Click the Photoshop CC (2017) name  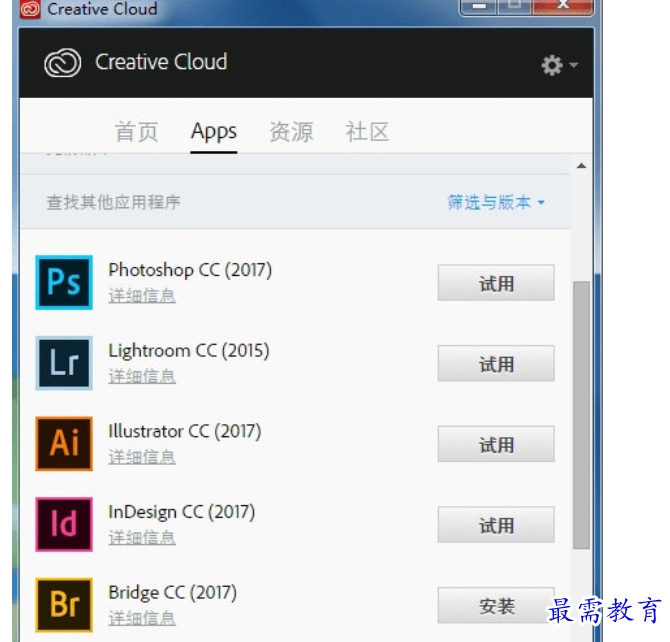click(x=190, y=270)
